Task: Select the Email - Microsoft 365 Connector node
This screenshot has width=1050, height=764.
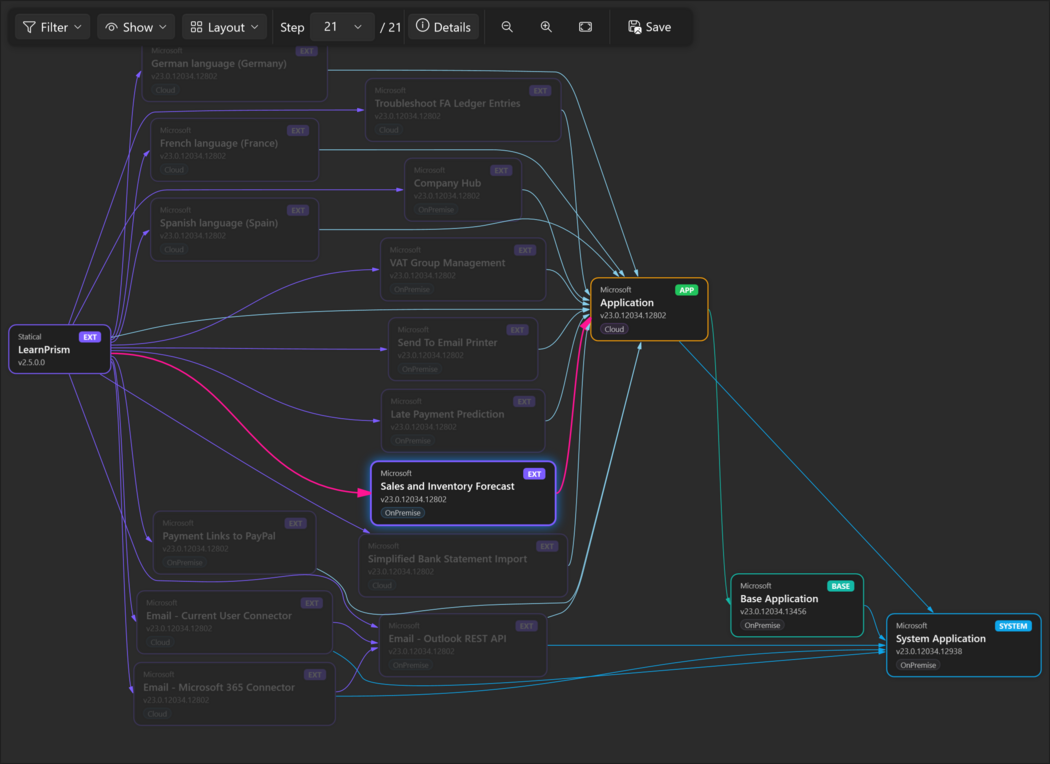Action: (x=234, y=694)
